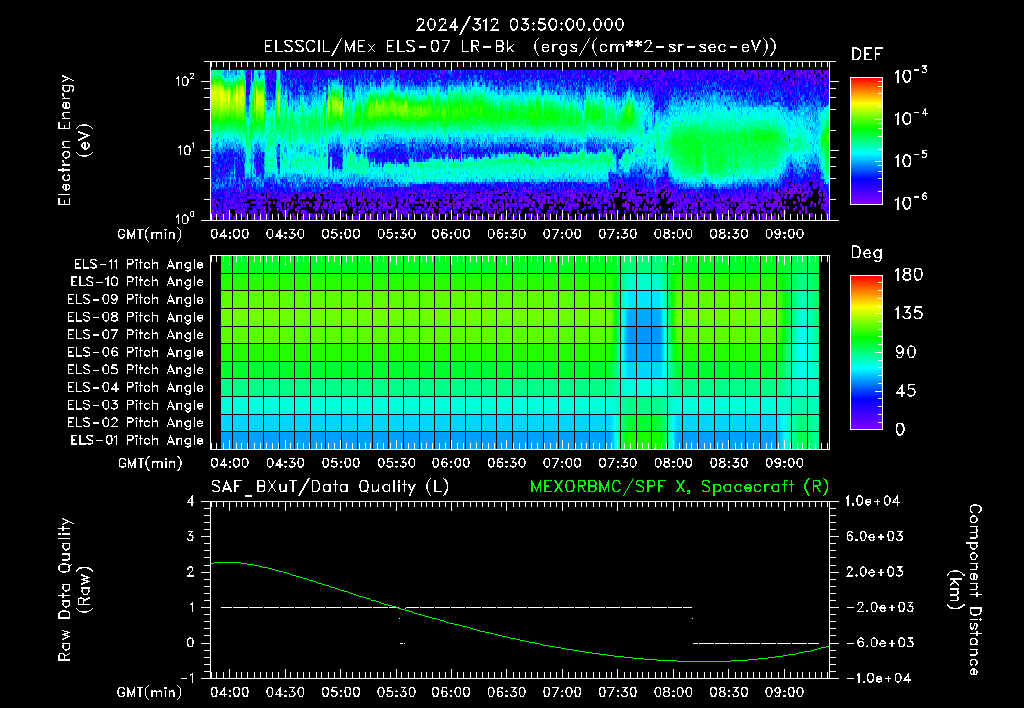Screen dimensions: 1024x708
Task: Click the blue low pitch-angle patch near 07:45
Action: (643, 334)
